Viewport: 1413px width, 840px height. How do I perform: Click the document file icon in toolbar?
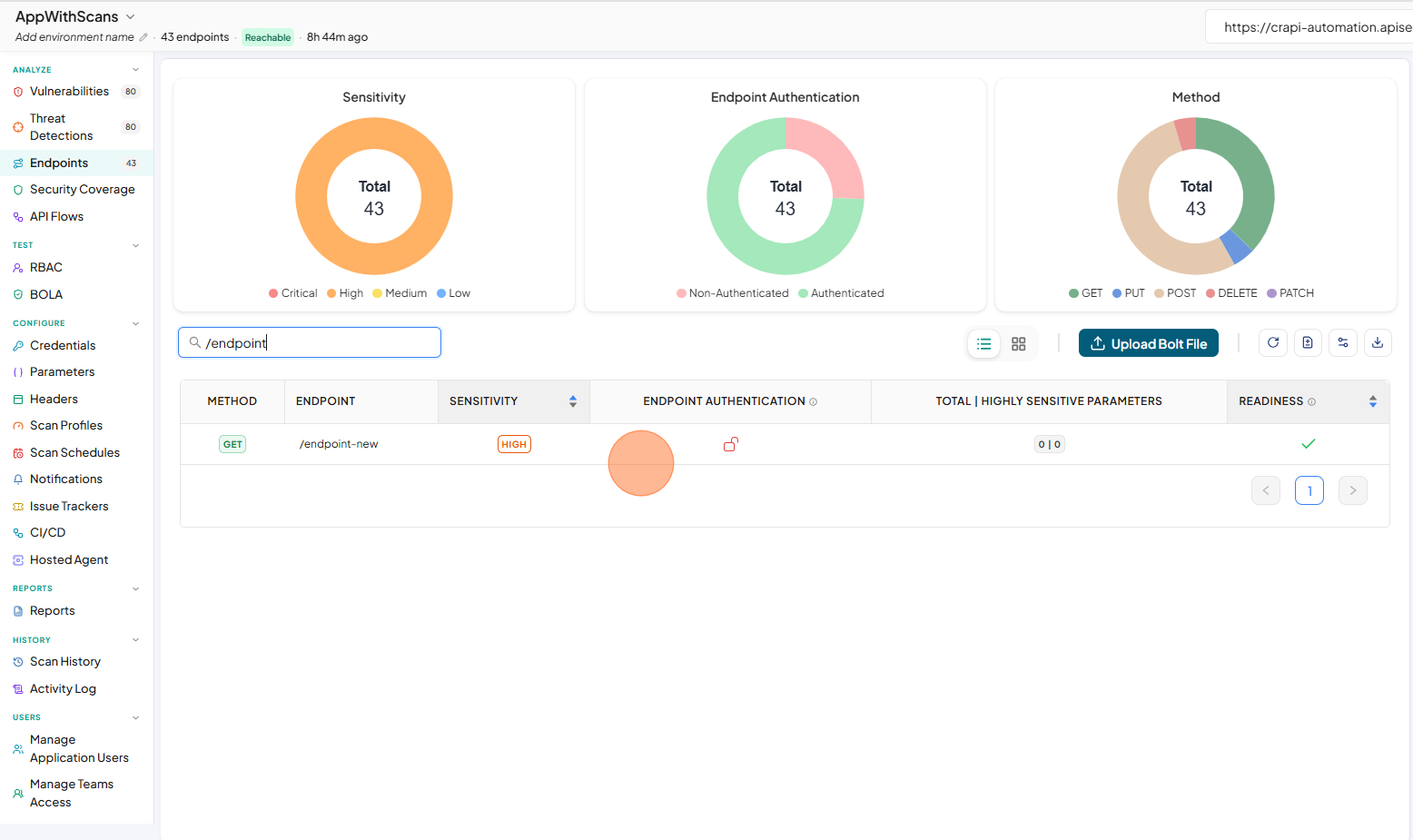click(1308, 343)
